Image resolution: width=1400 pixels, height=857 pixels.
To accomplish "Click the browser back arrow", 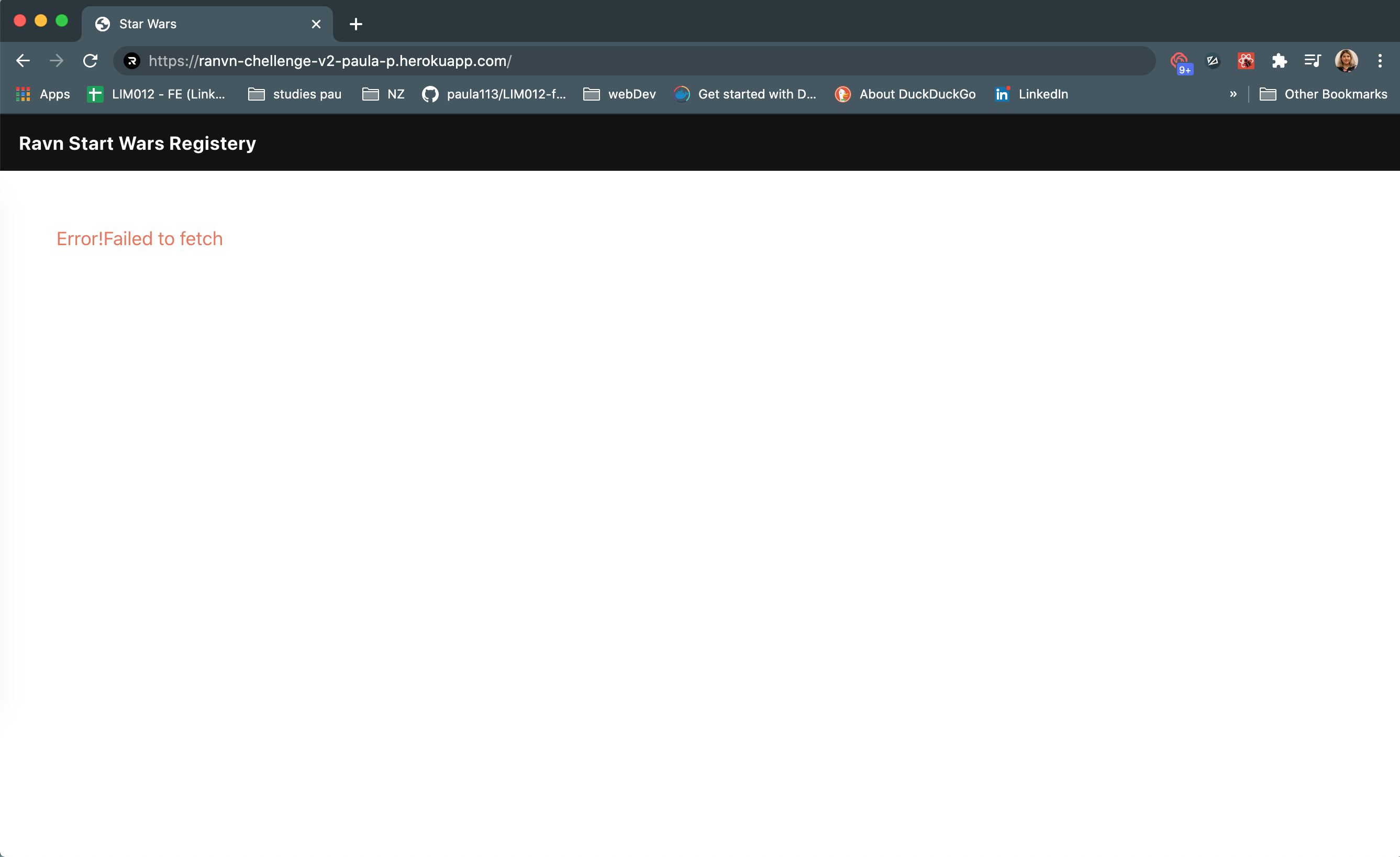I will (x=23, y=61).
